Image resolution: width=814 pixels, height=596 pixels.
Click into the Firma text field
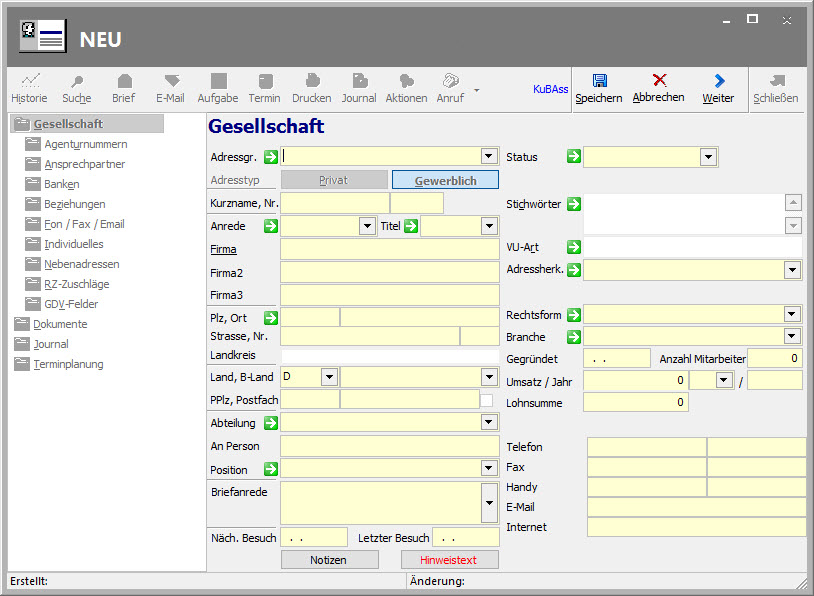point(389,249)
